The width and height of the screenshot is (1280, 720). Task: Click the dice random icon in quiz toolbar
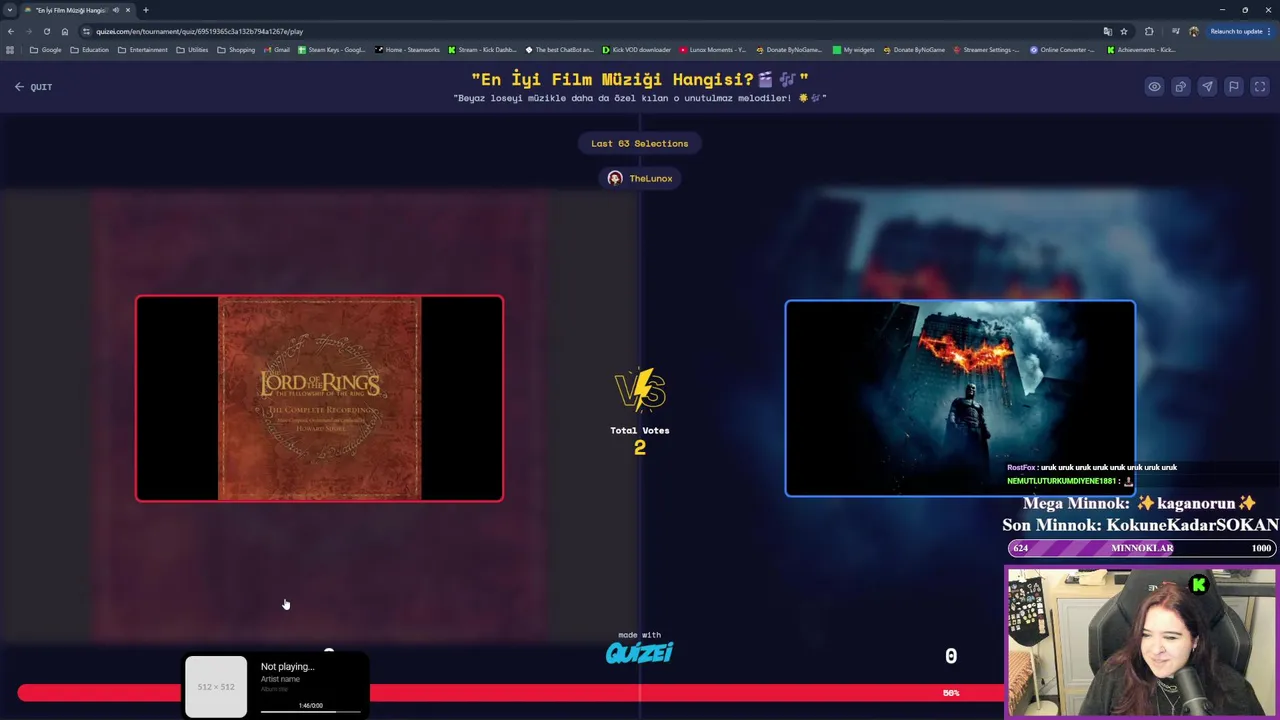[x=1181, y=87]
